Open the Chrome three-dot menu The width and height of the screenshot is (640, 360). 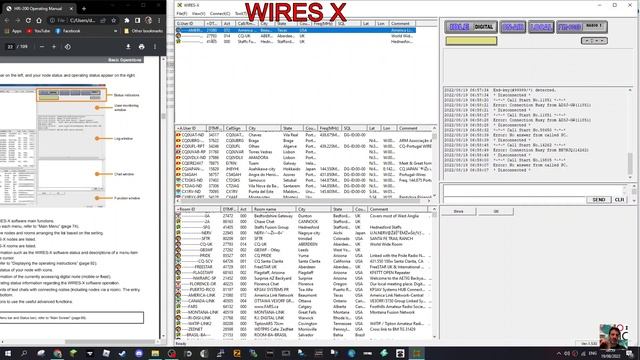(159, 20)
